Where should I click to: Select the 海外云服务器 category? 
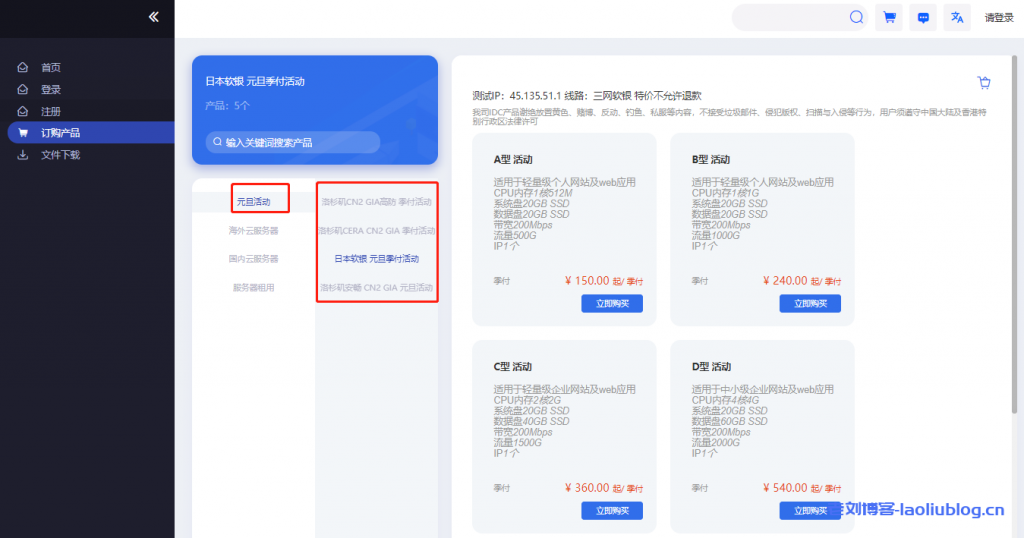coord(254,230)
